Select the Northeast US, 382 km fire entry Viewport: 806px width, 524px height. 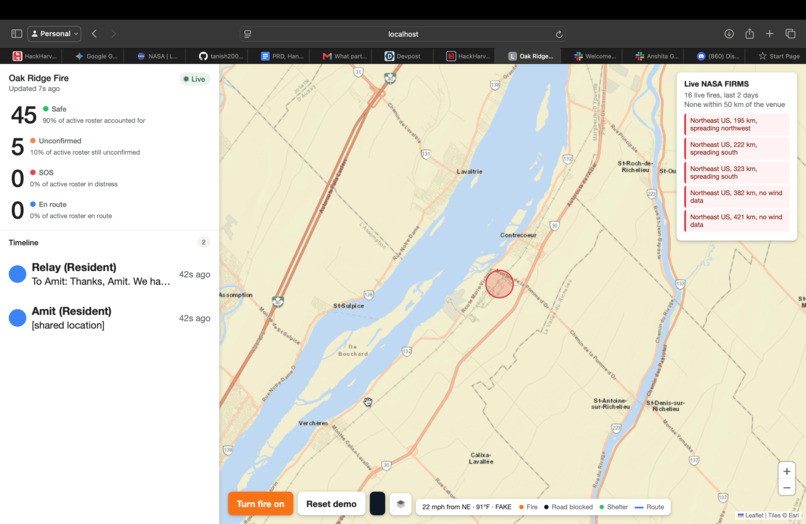point(737,196)
